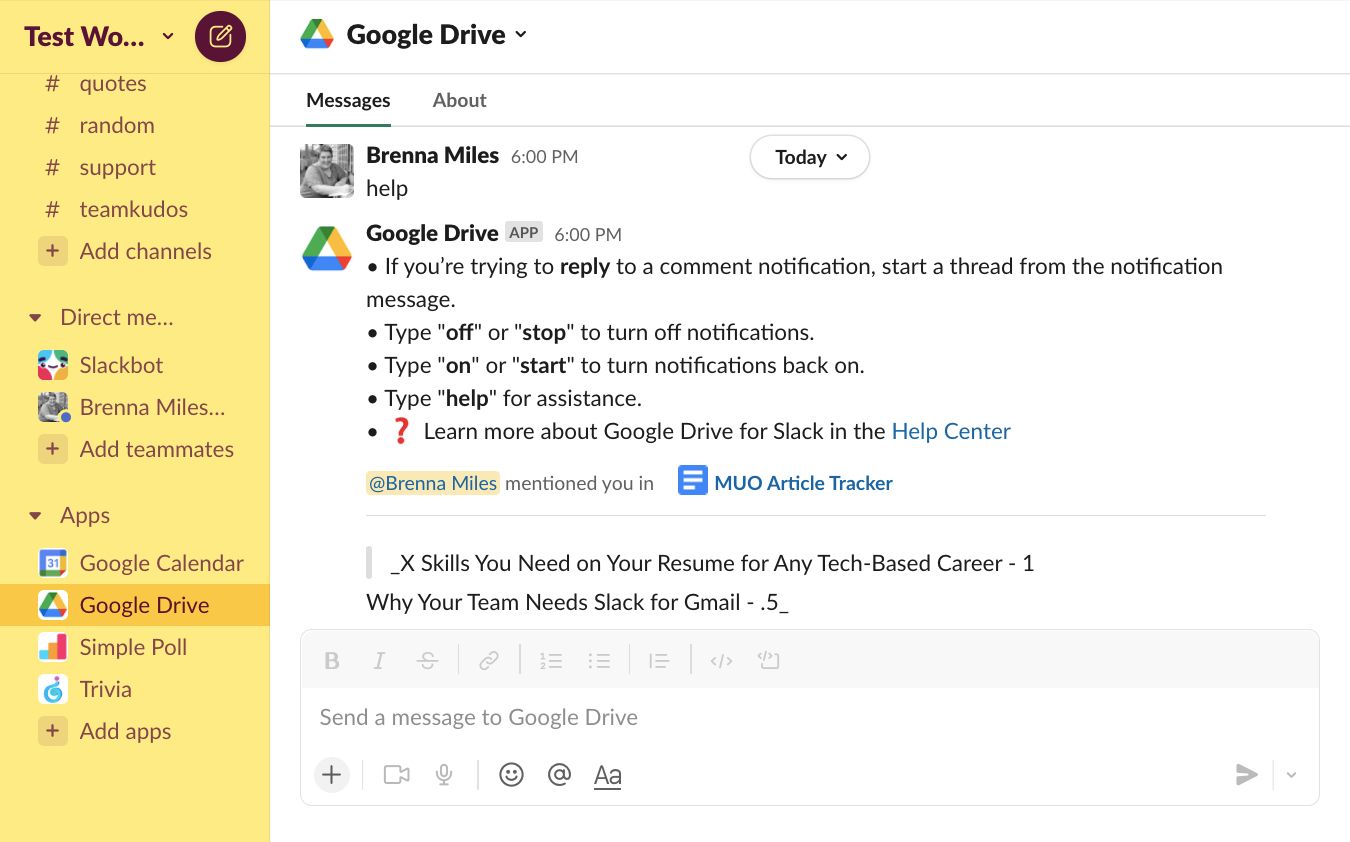Open the Simple Poll app

(135, 647)
